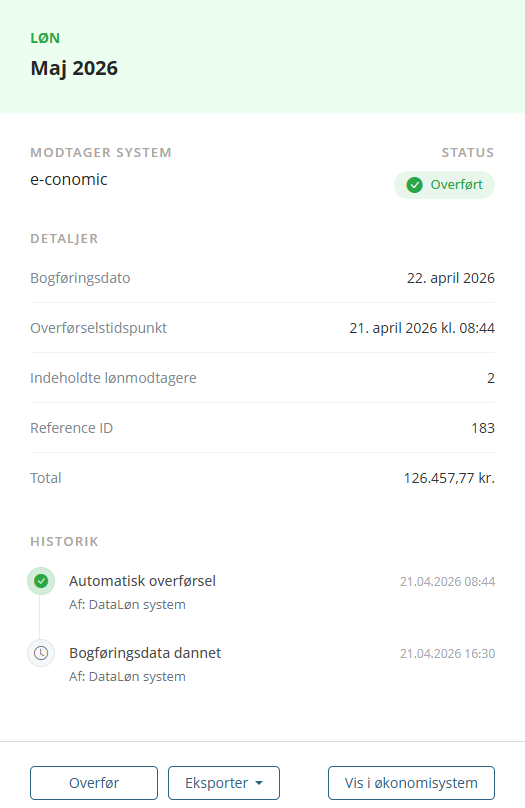This screenshot has height=808, width=525.
Task: Open the Eksporter dropdown arrow
Action: tap(259, 783)
